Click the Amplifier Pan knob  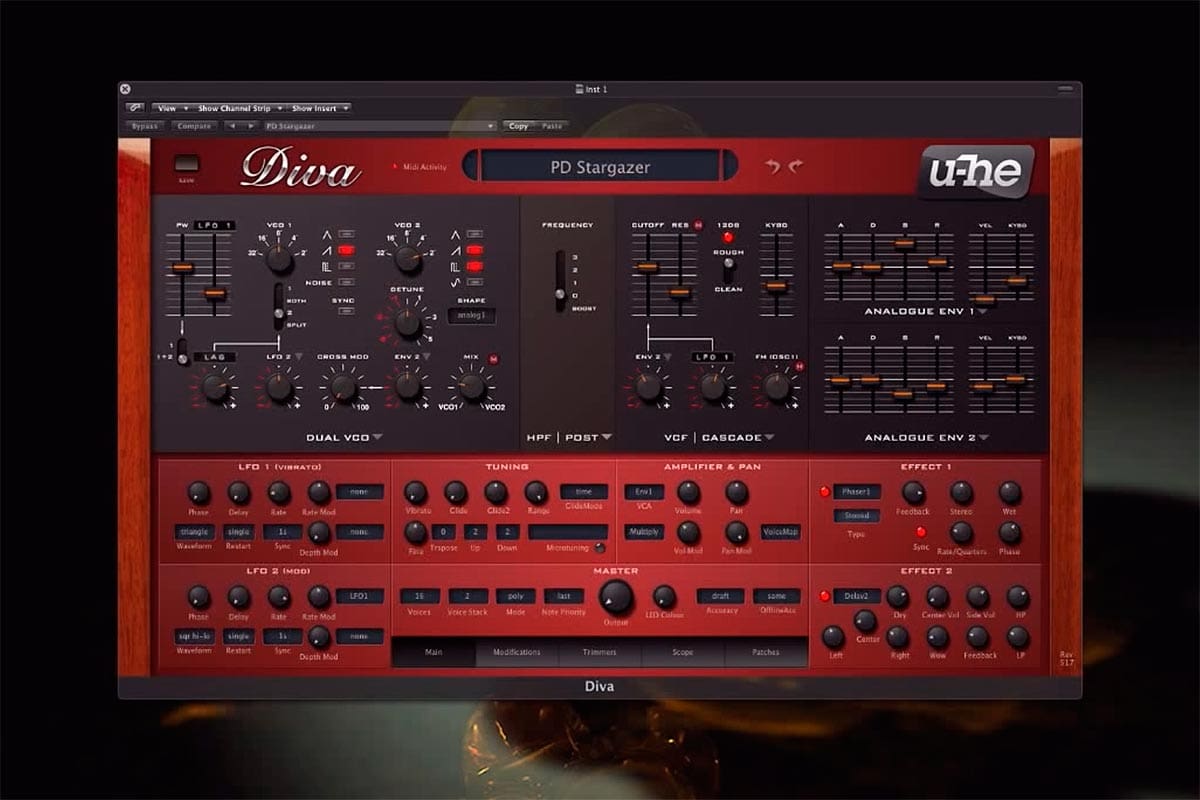tap(736, 492)
